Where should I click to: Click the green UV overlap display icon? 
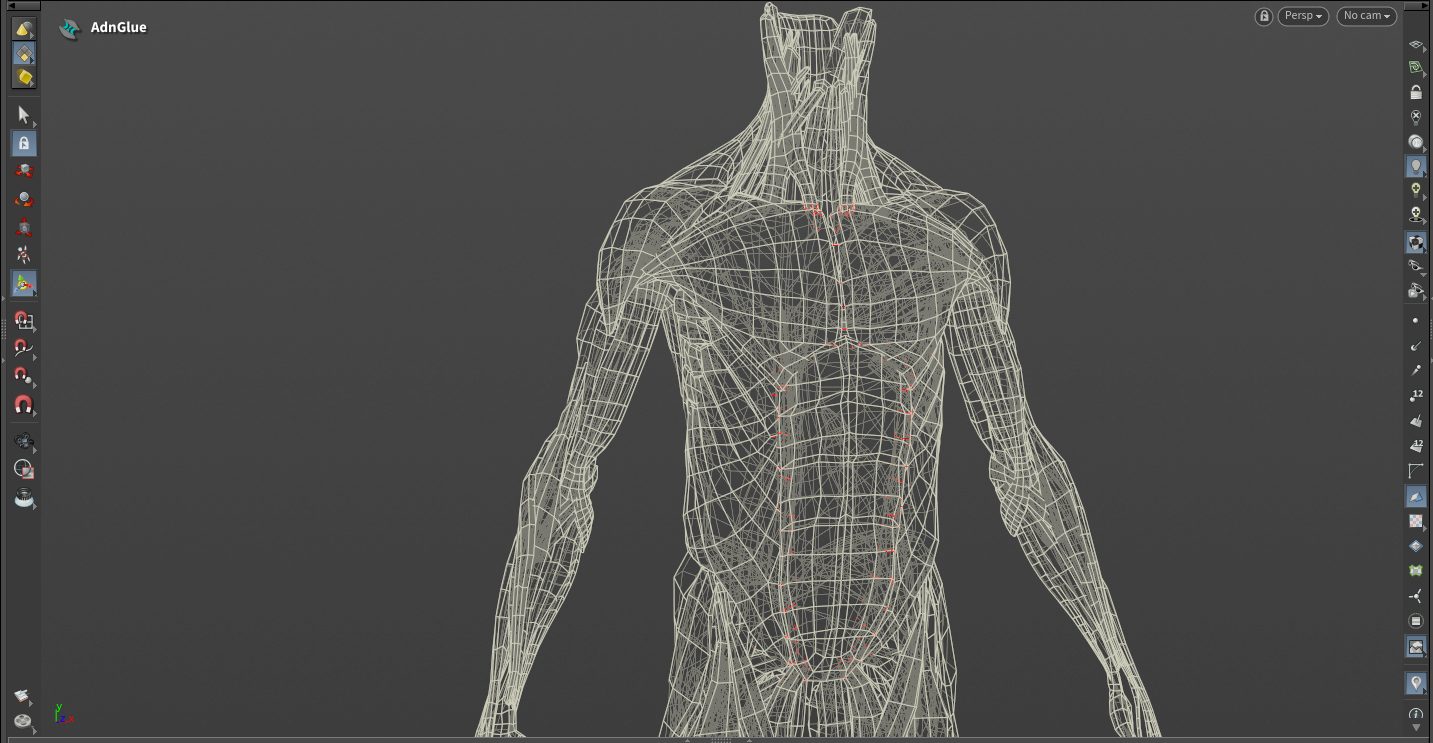click(1415, 571)
